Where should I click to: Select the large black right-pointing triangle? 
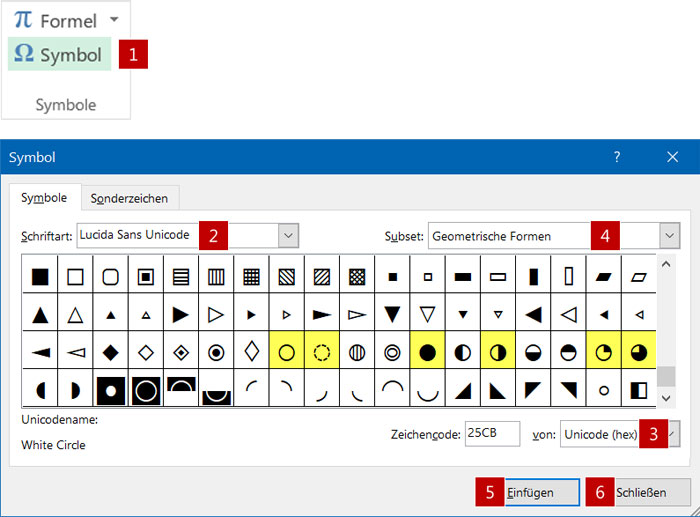tap(181, 315)
